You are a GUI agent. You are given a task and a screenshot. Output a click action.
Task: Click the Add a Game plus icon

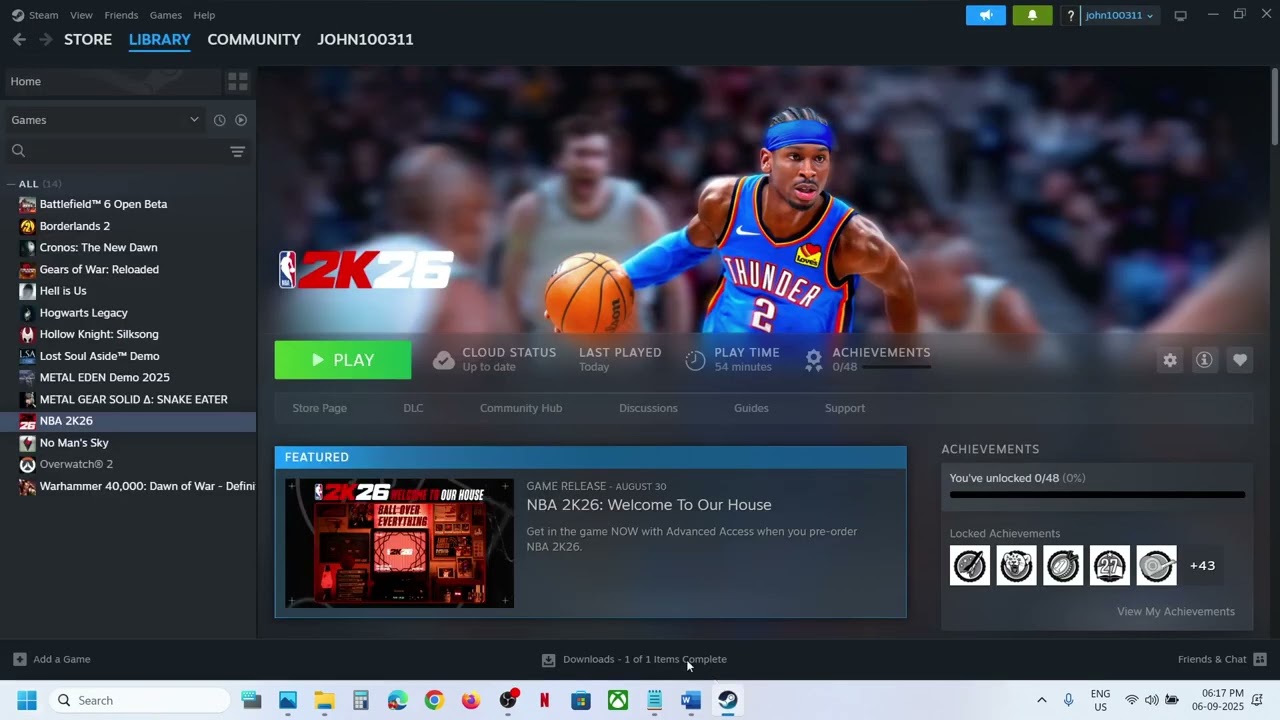click(19, 659)
